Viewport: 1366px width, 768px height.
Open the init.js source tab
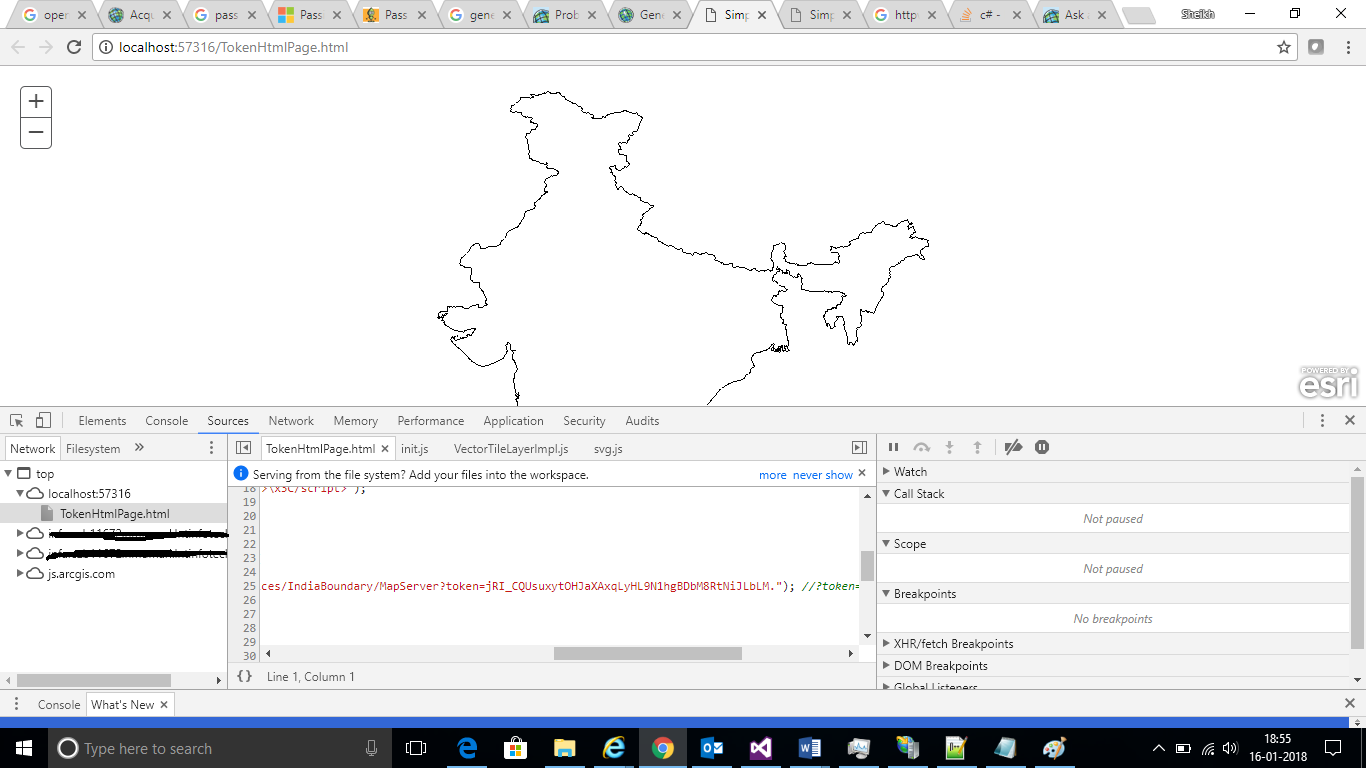coord(415,449)
